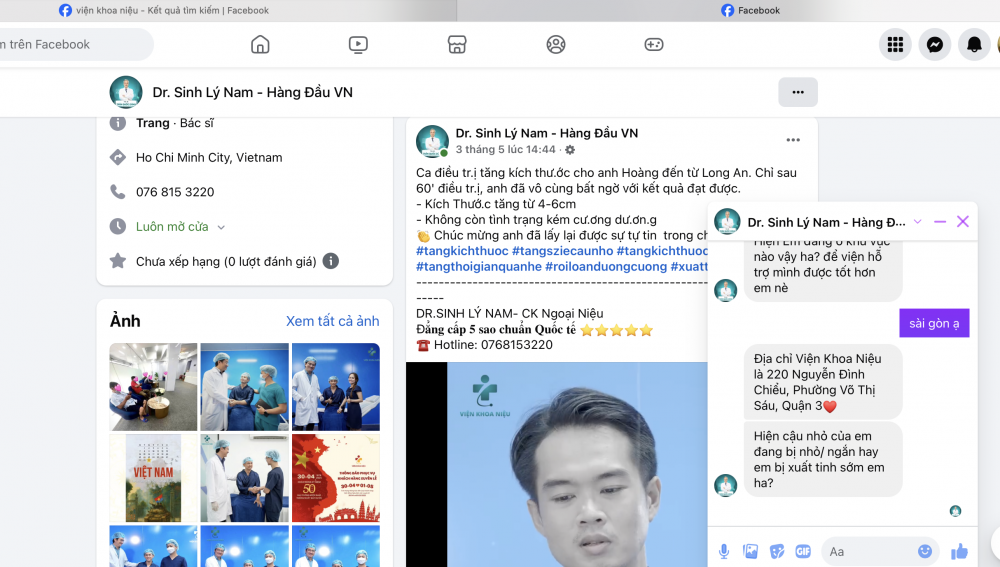Choose a GIF in chat

pyautogui.click(x=803, y=552)
